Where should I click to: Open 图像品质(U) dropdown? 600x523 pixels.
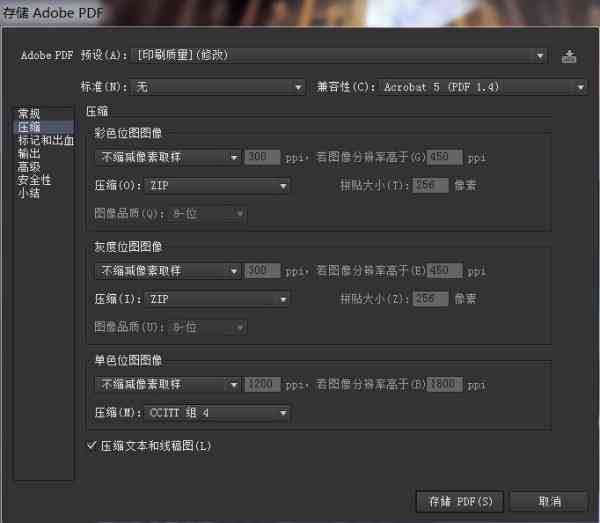coord(207,327)
